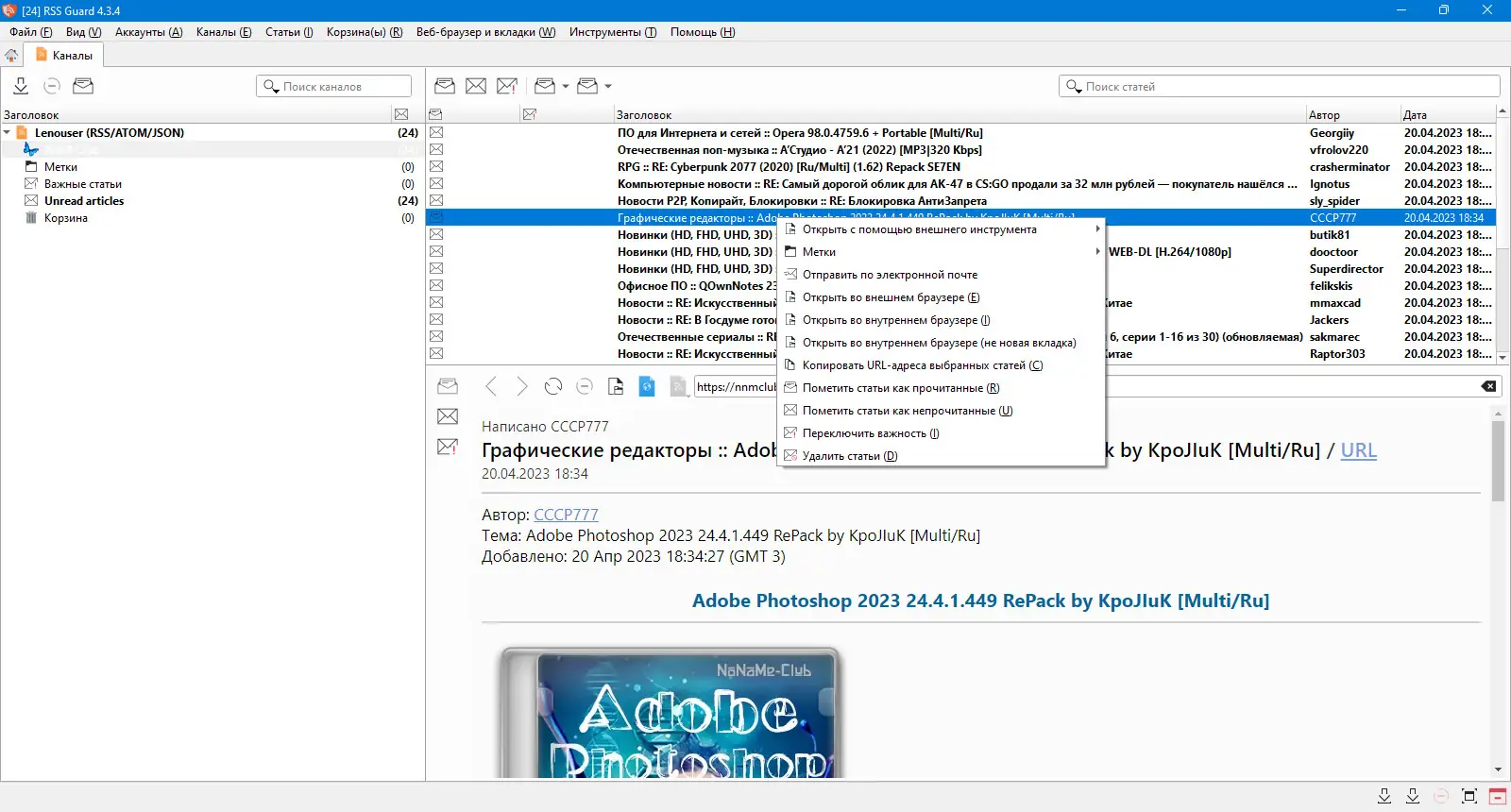Open the Инструменты menu
1511x812 pixels.
pyautogui.click(x=613, y=32)
